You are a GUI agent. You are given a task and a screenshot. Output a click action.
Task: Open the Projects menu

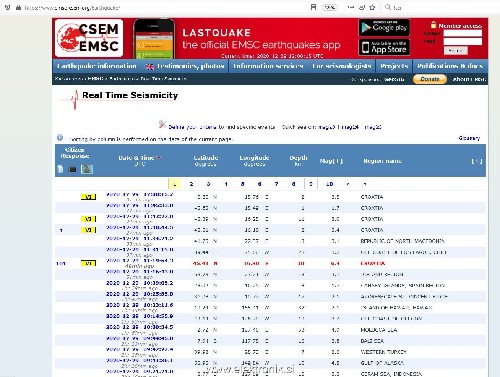tap(394, 66)
